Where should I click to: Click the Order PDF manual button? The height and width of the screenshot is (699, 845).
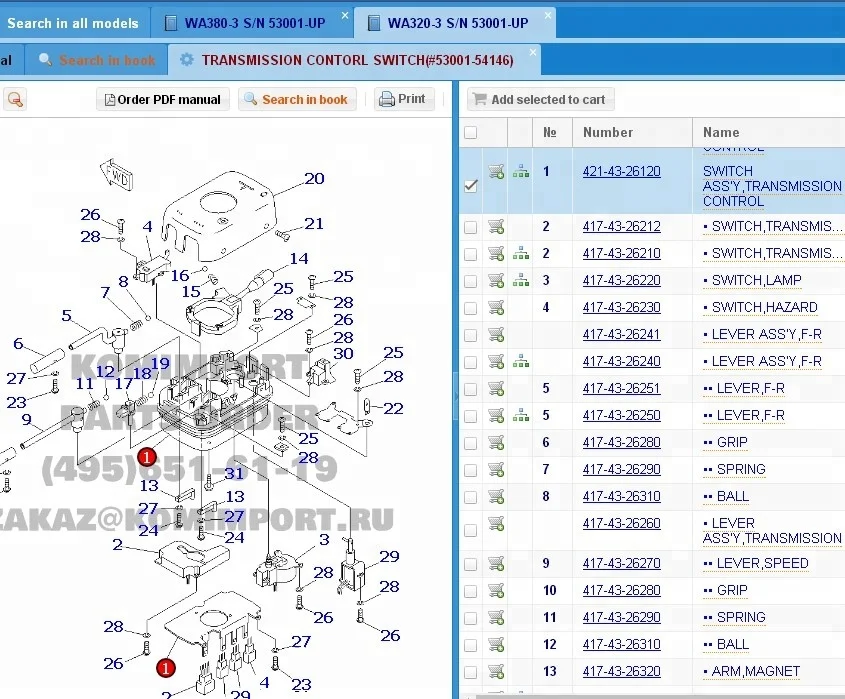(x=163, y=99)
